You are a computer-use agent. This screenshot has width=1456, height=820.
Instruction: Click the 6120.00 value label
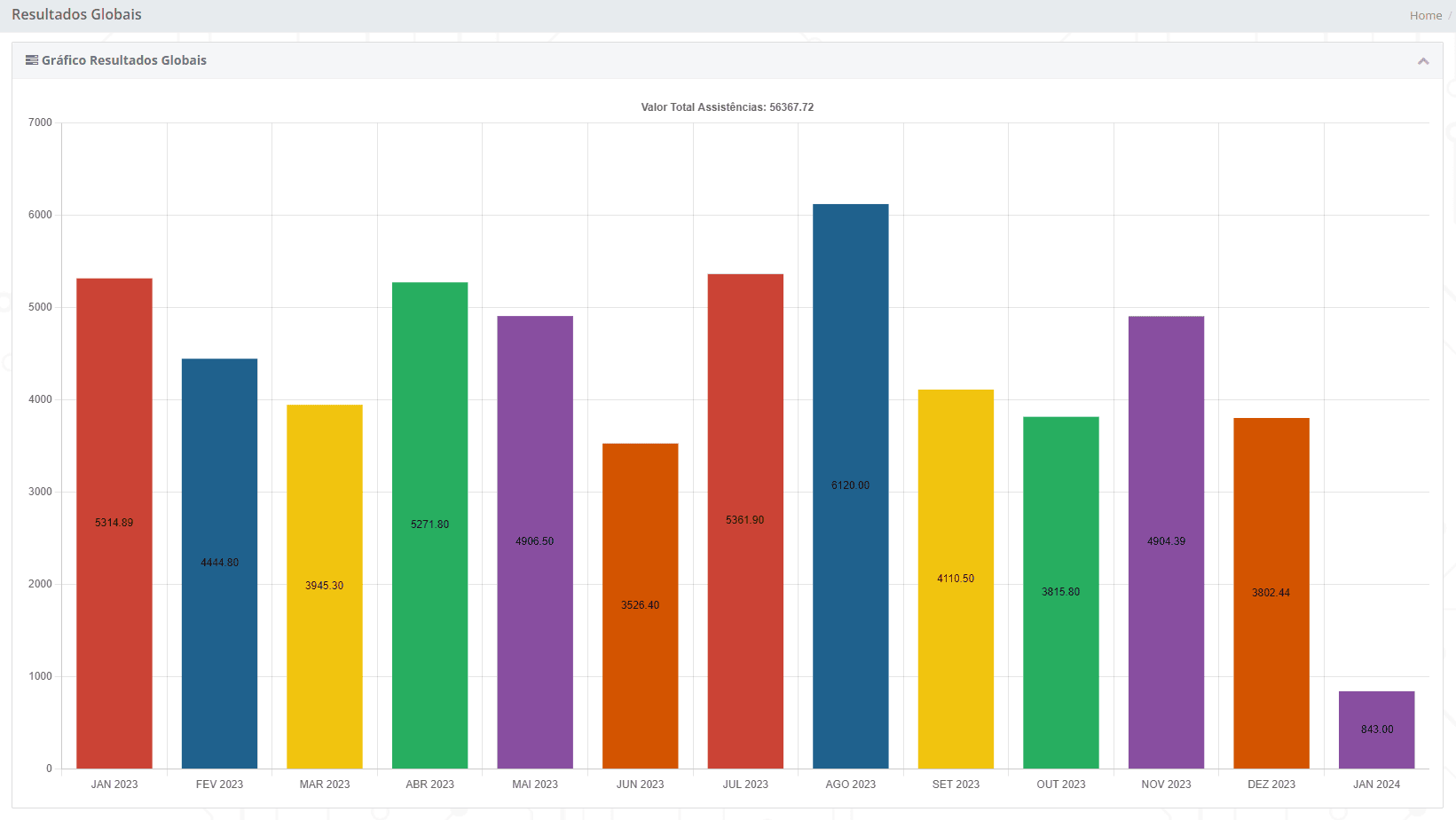pos(850,485)
